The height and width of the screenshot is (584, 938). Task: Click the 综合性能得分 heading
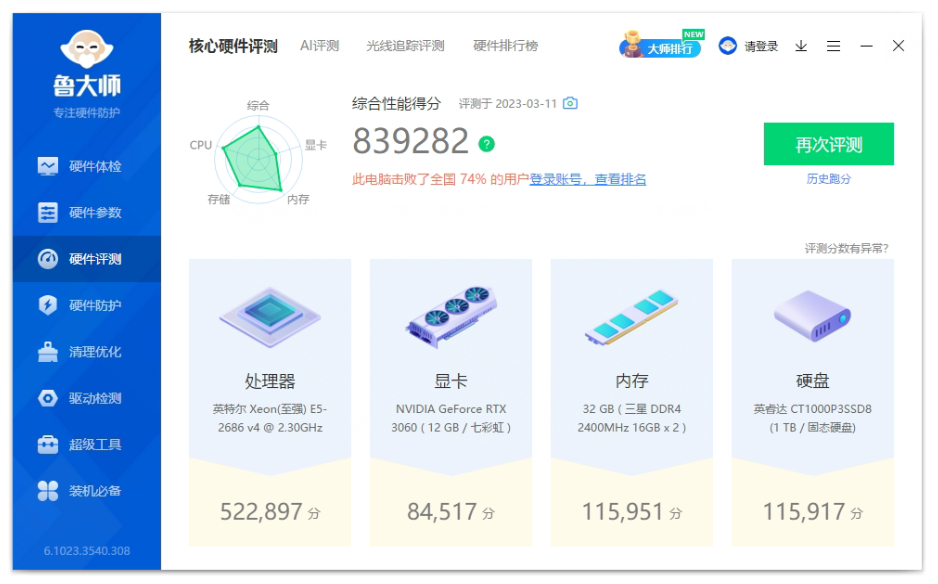point(397,104)
